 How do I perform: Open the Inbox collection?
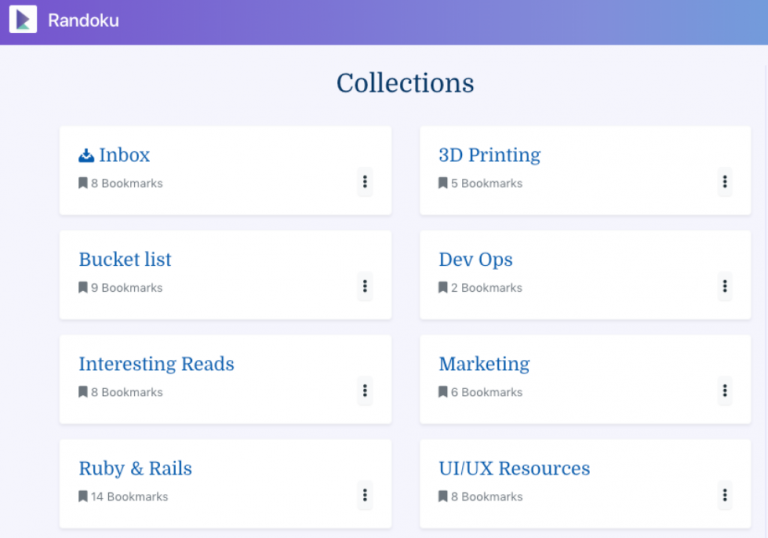pyautogui.click(x=124, y=155)
